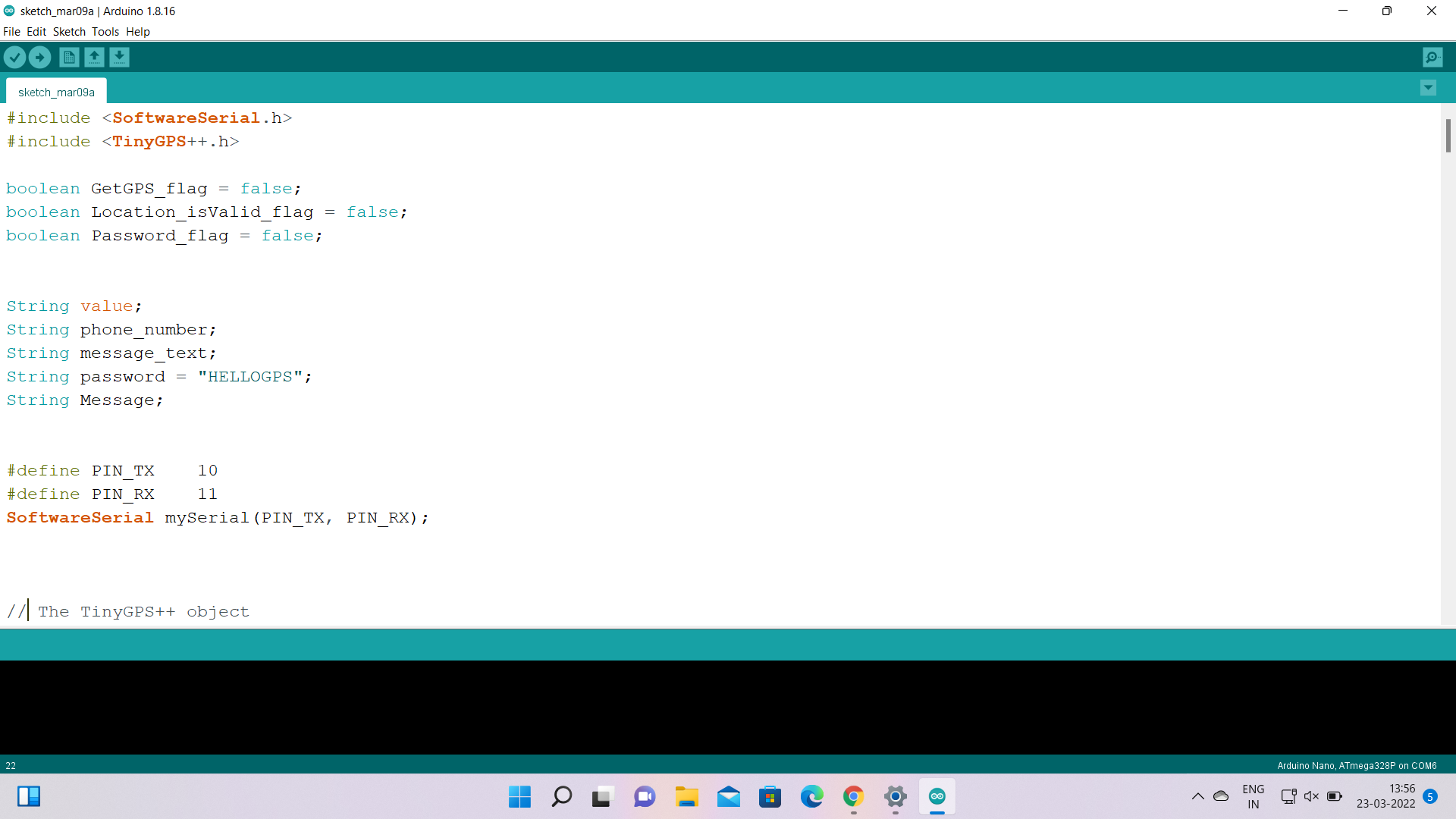Open File Explorer from taskbar
Viewport: 1456px width, 819px height.
[x=687, y=797]
